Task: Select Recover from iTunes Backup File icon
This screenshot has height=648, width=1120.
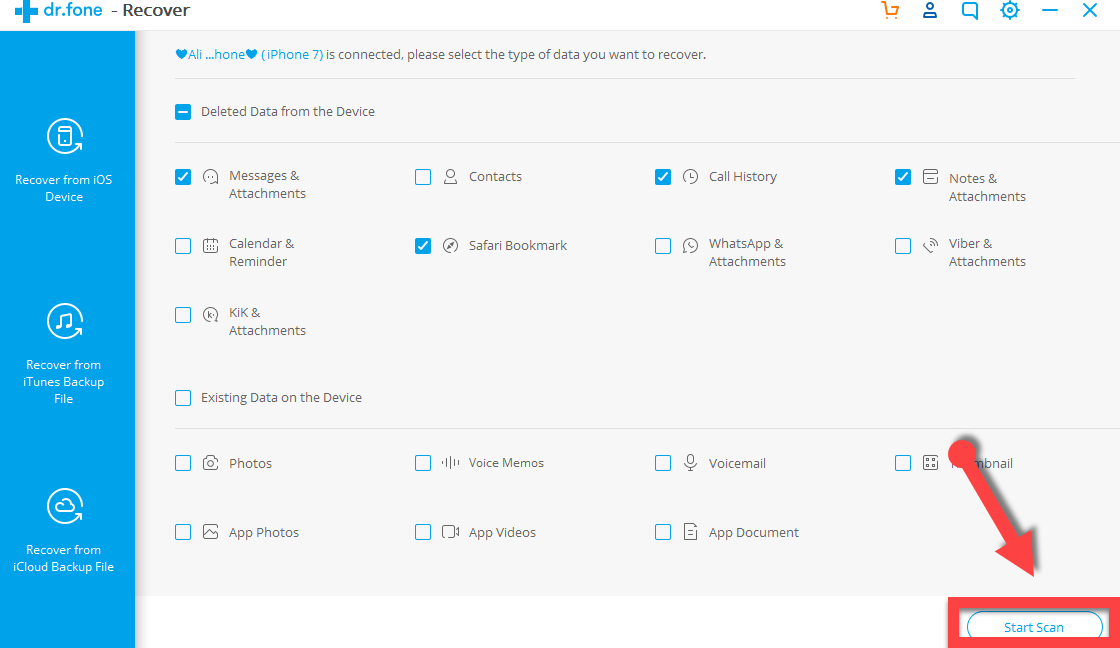Action: (65, 321)
